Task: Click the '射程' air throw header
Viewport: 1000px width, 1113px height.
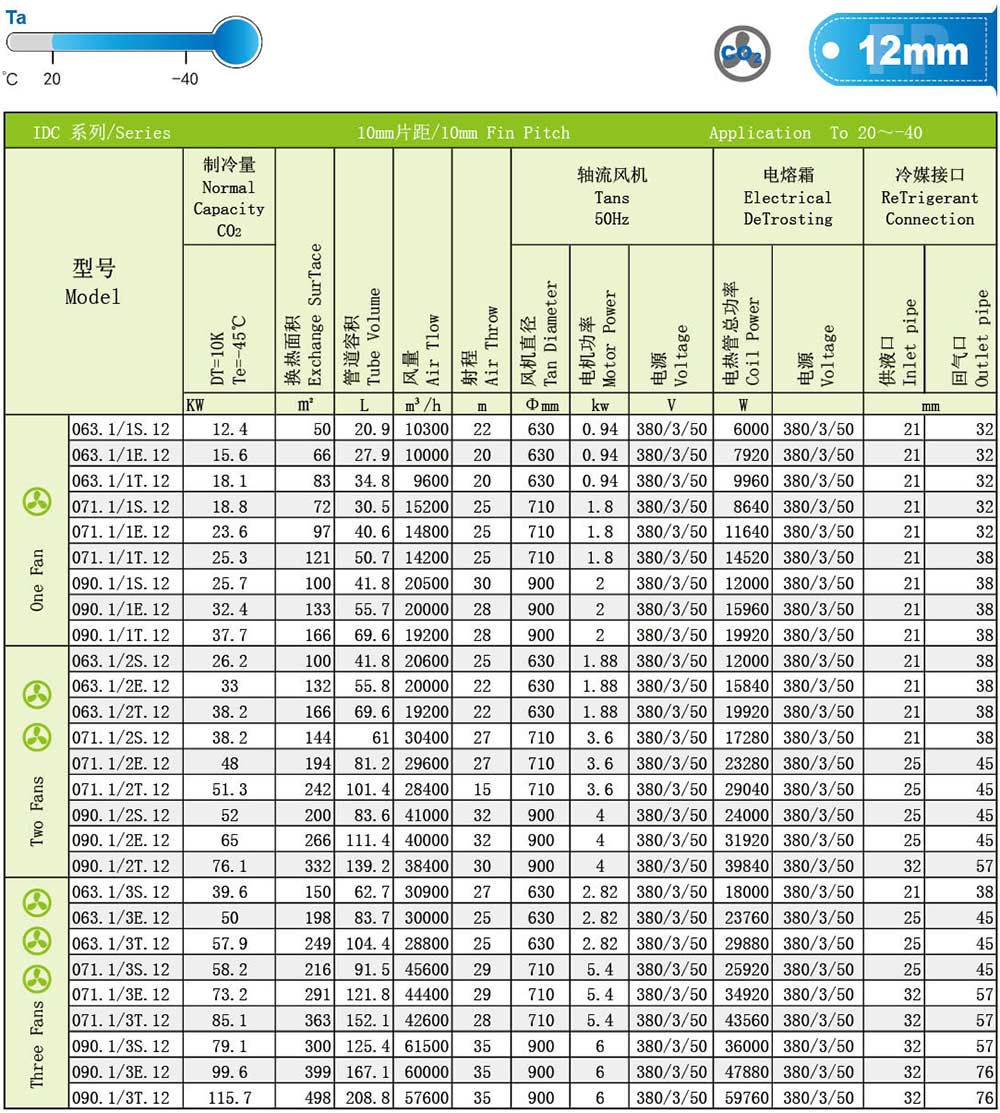Action: coord(480,346)
